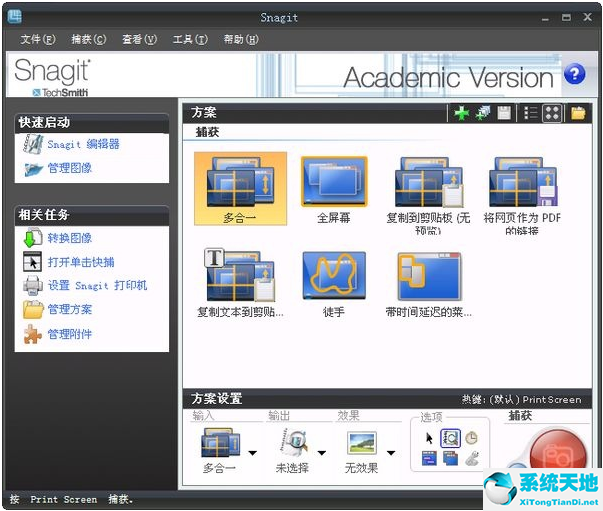Click the printer icon for Snagit 打印机
The image size is (603, 511).
point(33,286)
